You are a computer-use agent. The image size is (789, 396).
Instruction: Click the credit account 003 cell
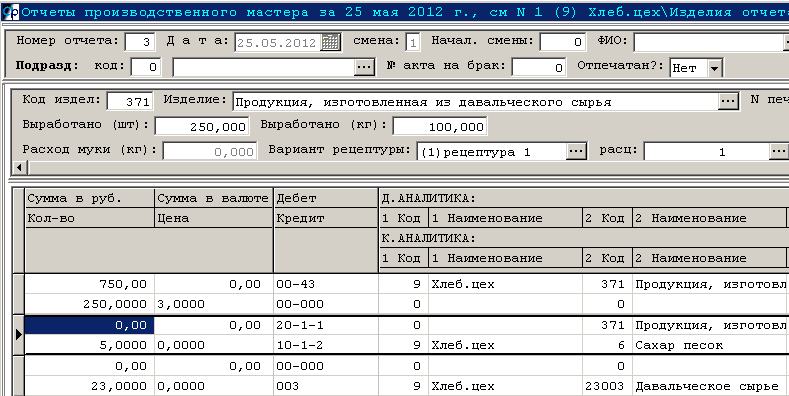click(x=326, y=386)
